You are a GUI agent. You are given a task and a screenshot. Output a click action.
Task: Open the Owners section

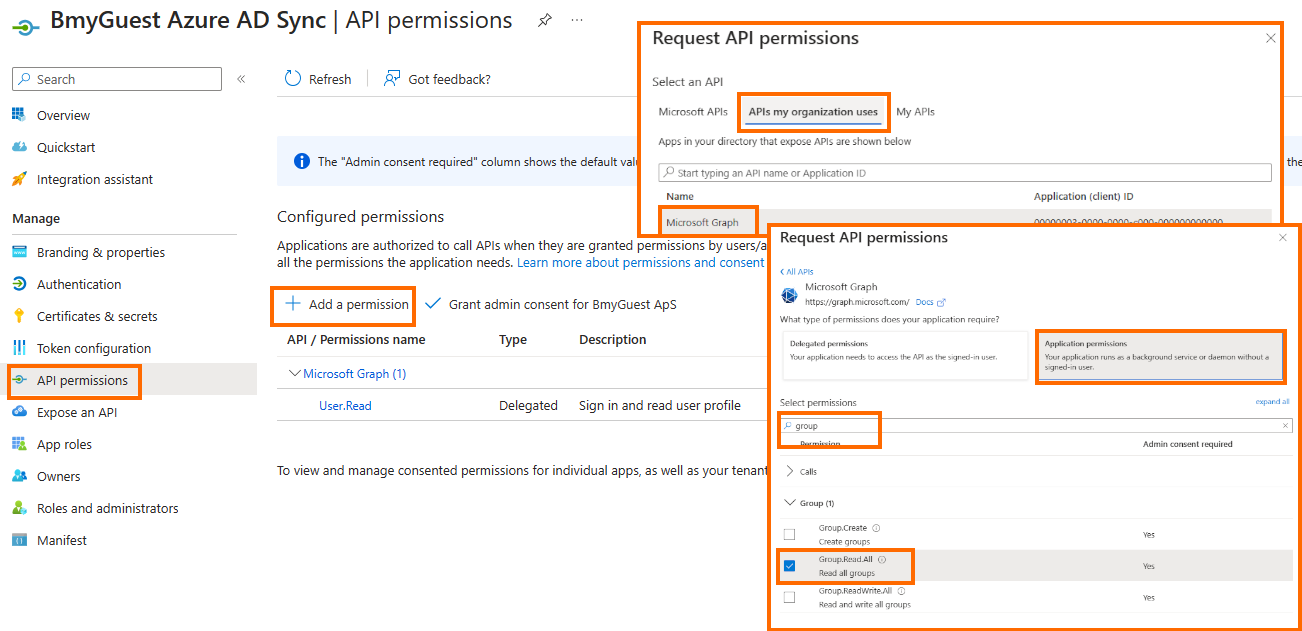click(x=58, y=476)
